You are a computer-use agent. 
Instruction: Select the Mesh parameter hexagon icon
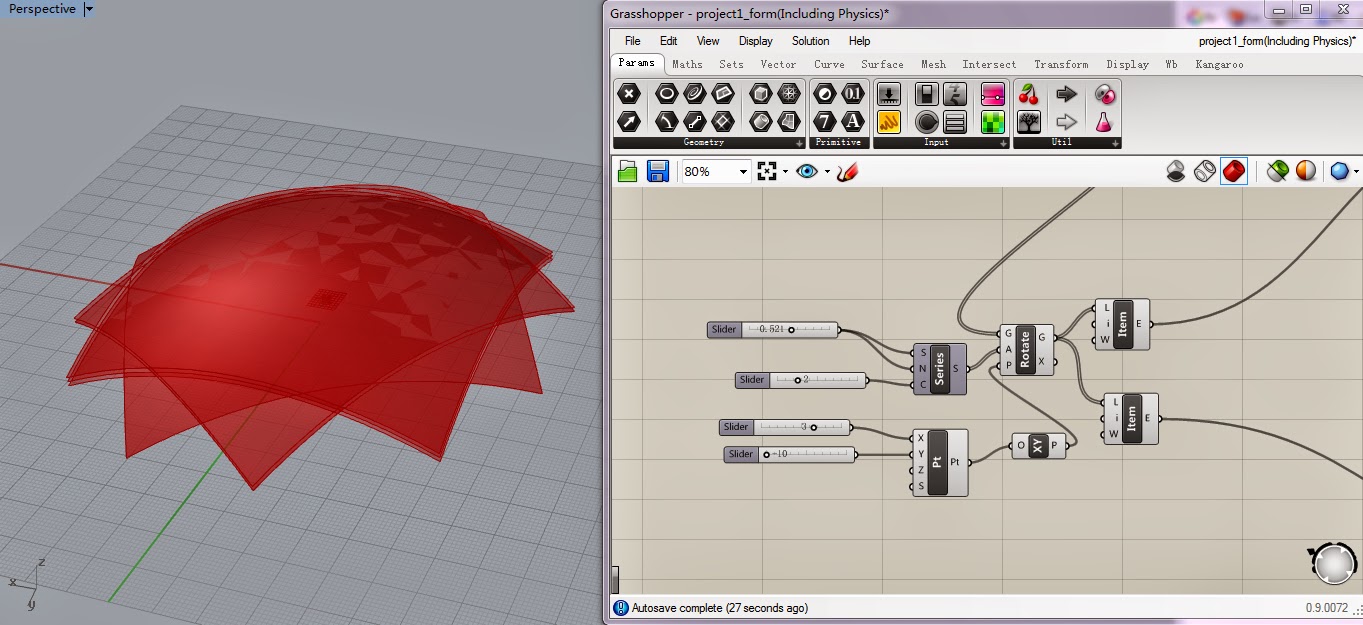(x=789, y=94)
